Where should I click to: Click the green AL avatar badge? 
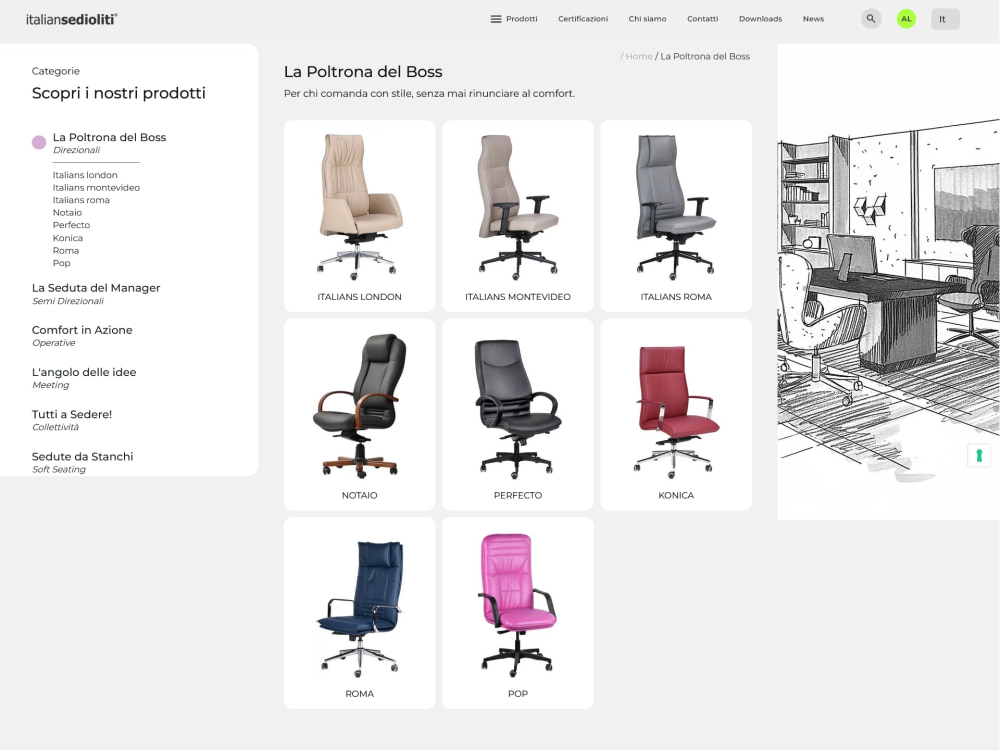[906, 18]
